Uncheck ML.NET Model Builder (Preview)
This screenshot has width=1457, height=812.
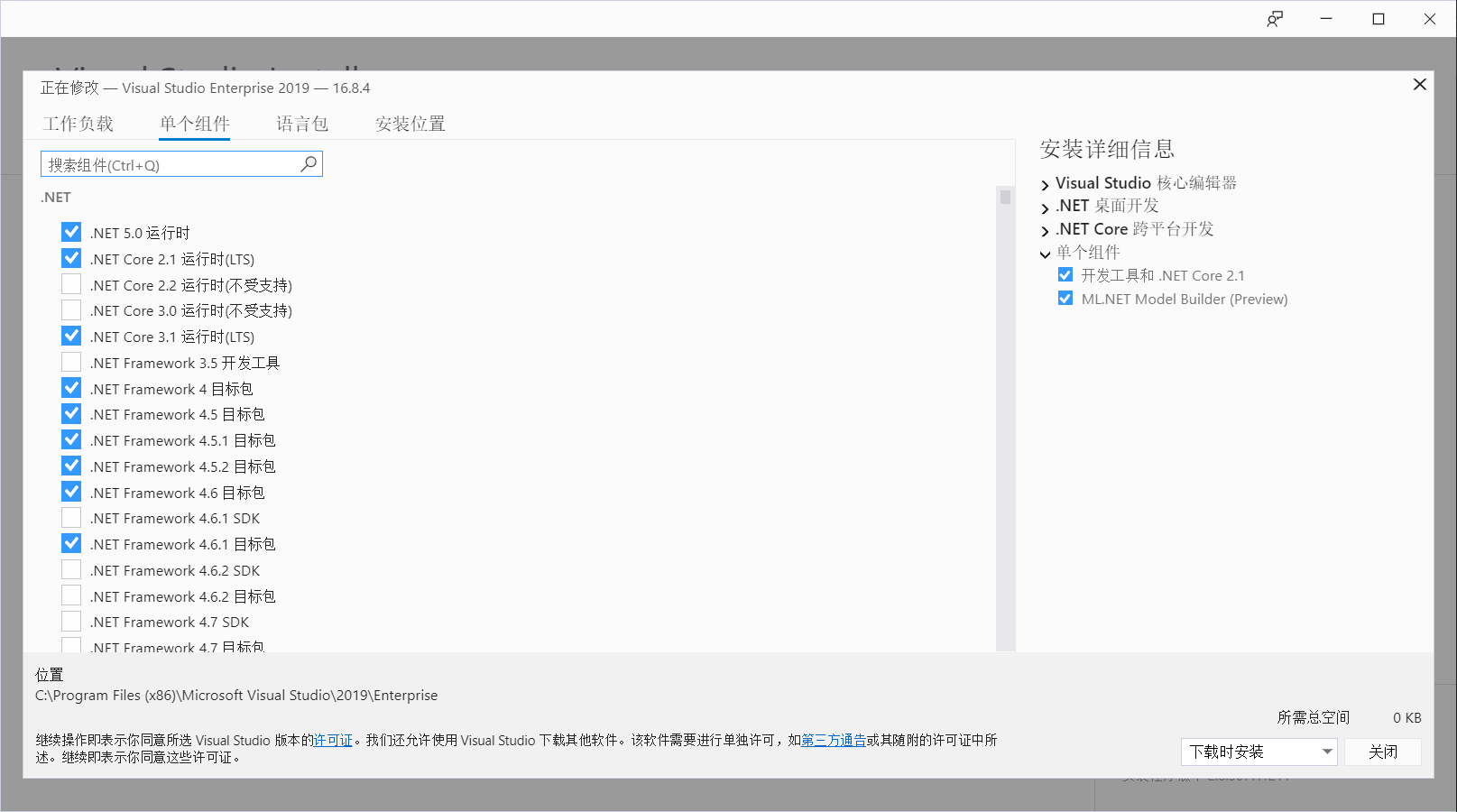point(1065,298)
